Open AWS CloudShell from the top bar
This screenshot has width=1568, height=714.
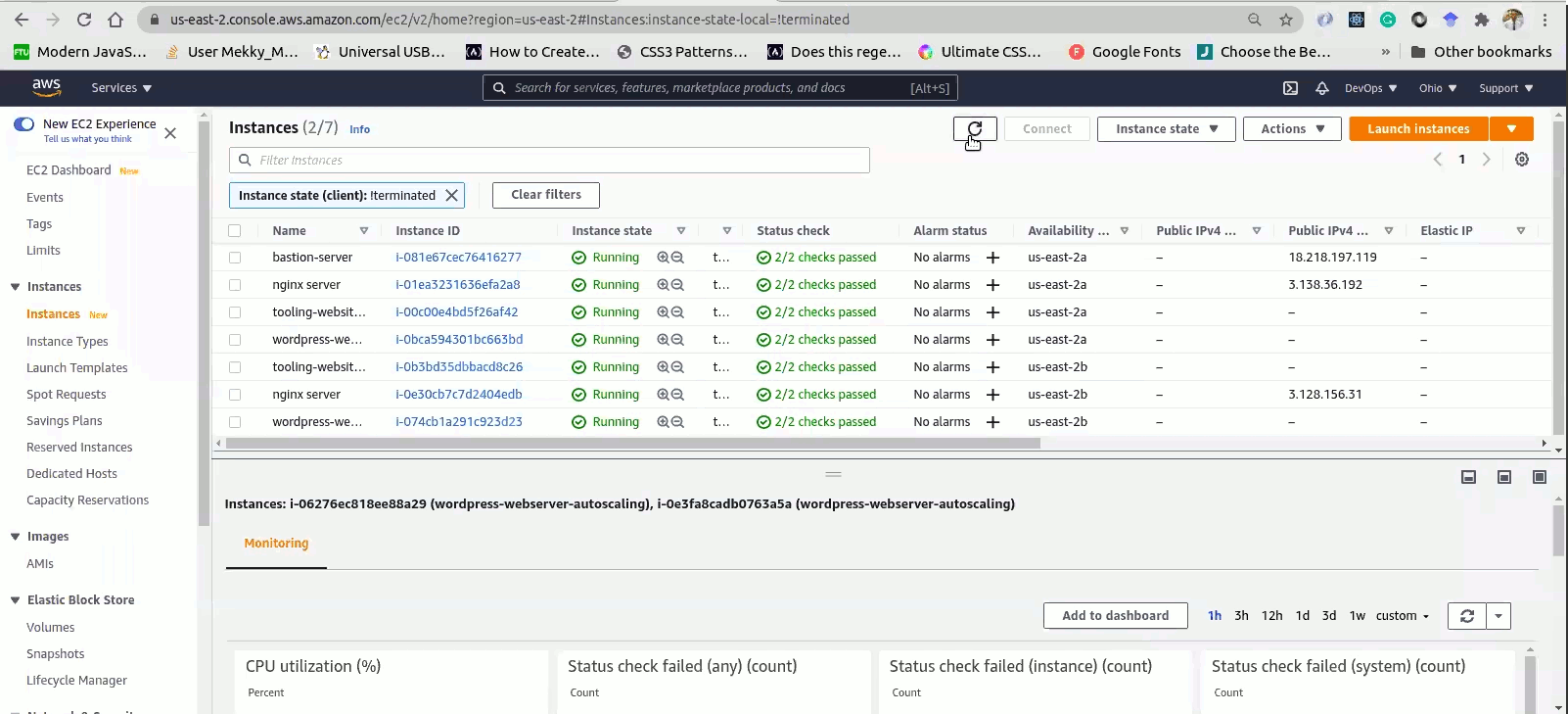1290,88
